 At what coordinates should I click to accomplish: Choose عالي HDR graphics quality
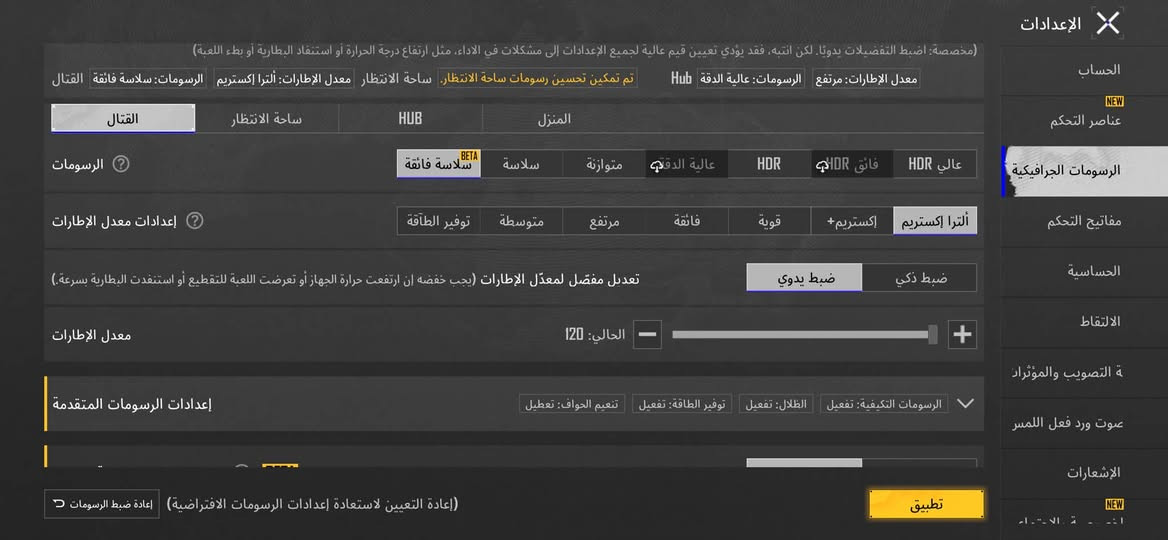pyautogui.click(x=935, y=165)
